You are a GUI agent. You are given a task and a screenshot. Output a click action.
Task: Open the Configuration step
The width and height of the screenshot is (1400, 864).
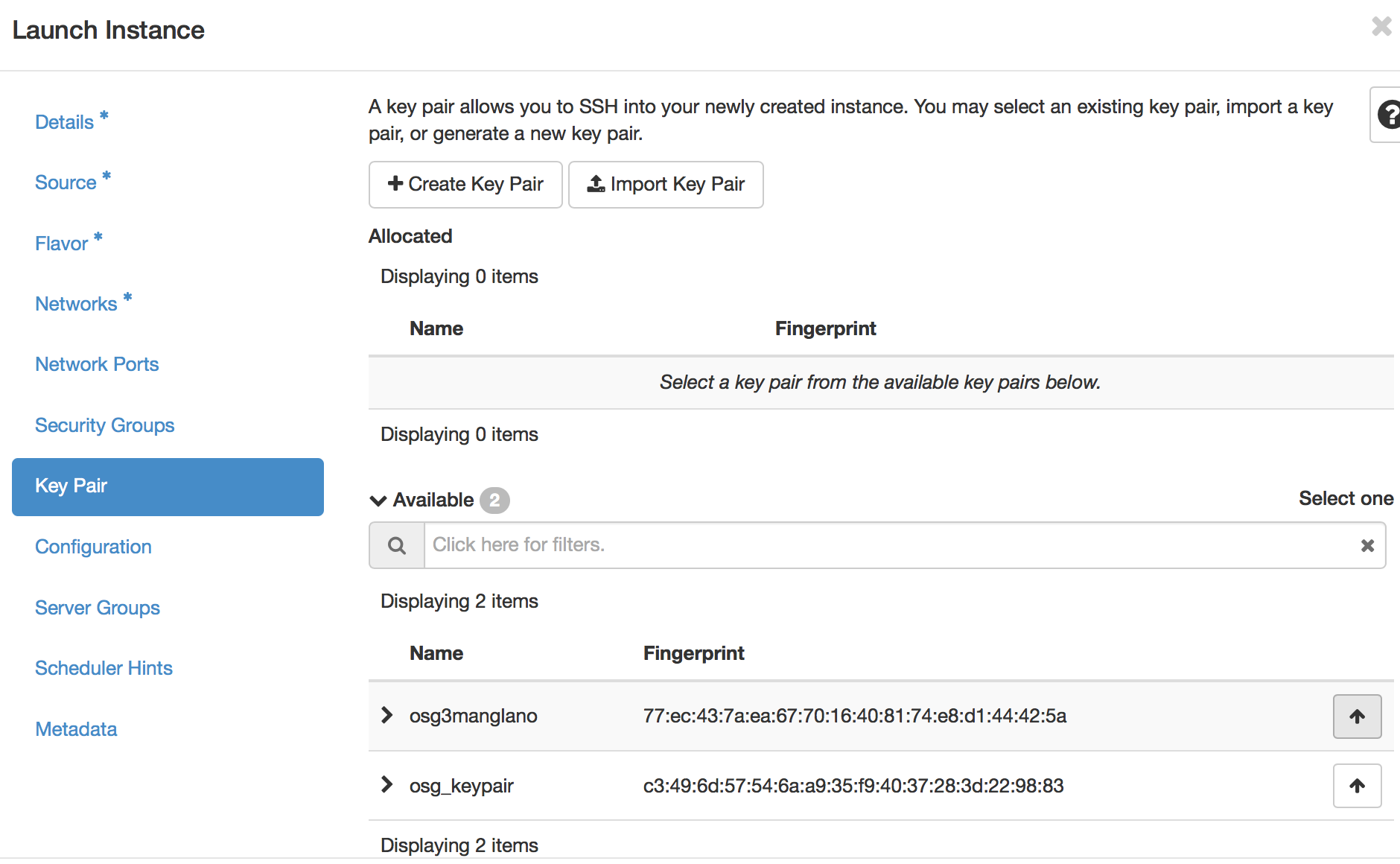pyautogui.click(x=93, y=547)
